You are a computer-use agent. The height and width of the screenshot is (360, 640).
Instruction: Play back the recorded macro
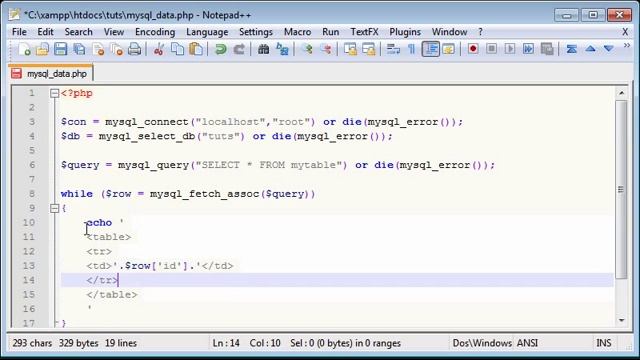510,49
